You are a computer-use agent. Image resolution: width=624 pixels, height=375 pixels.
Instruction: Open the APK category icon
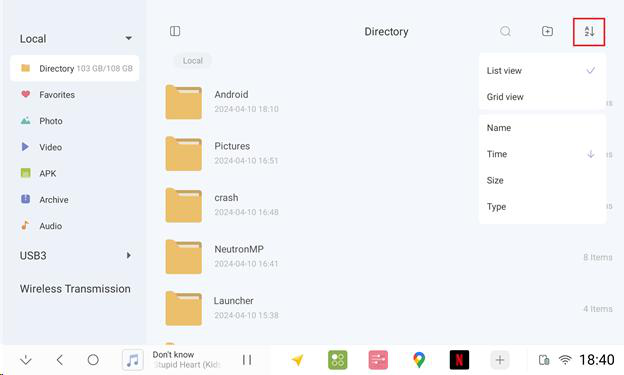[x=25, y=173]
